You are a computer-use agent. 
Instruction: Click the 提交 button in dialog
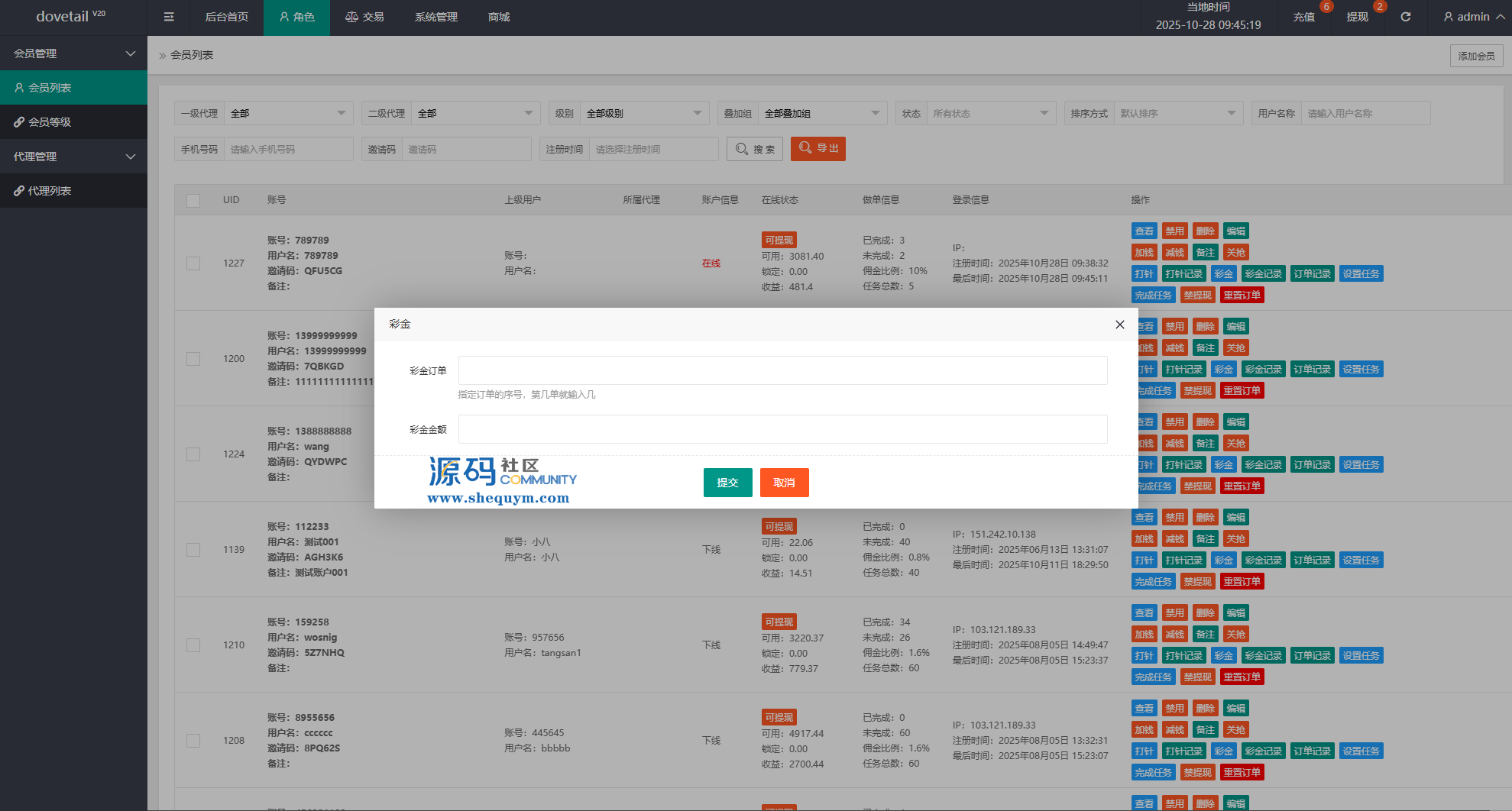click(x=727, y=483)
